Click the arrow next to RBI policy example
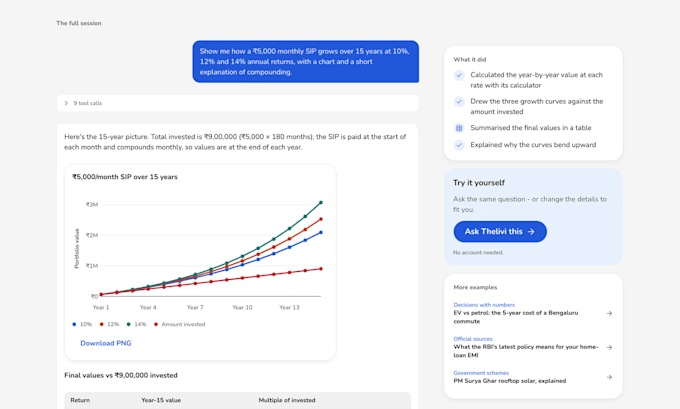This screenshot has width=680, height=409. pyautogui.click(x=609, y=347)
